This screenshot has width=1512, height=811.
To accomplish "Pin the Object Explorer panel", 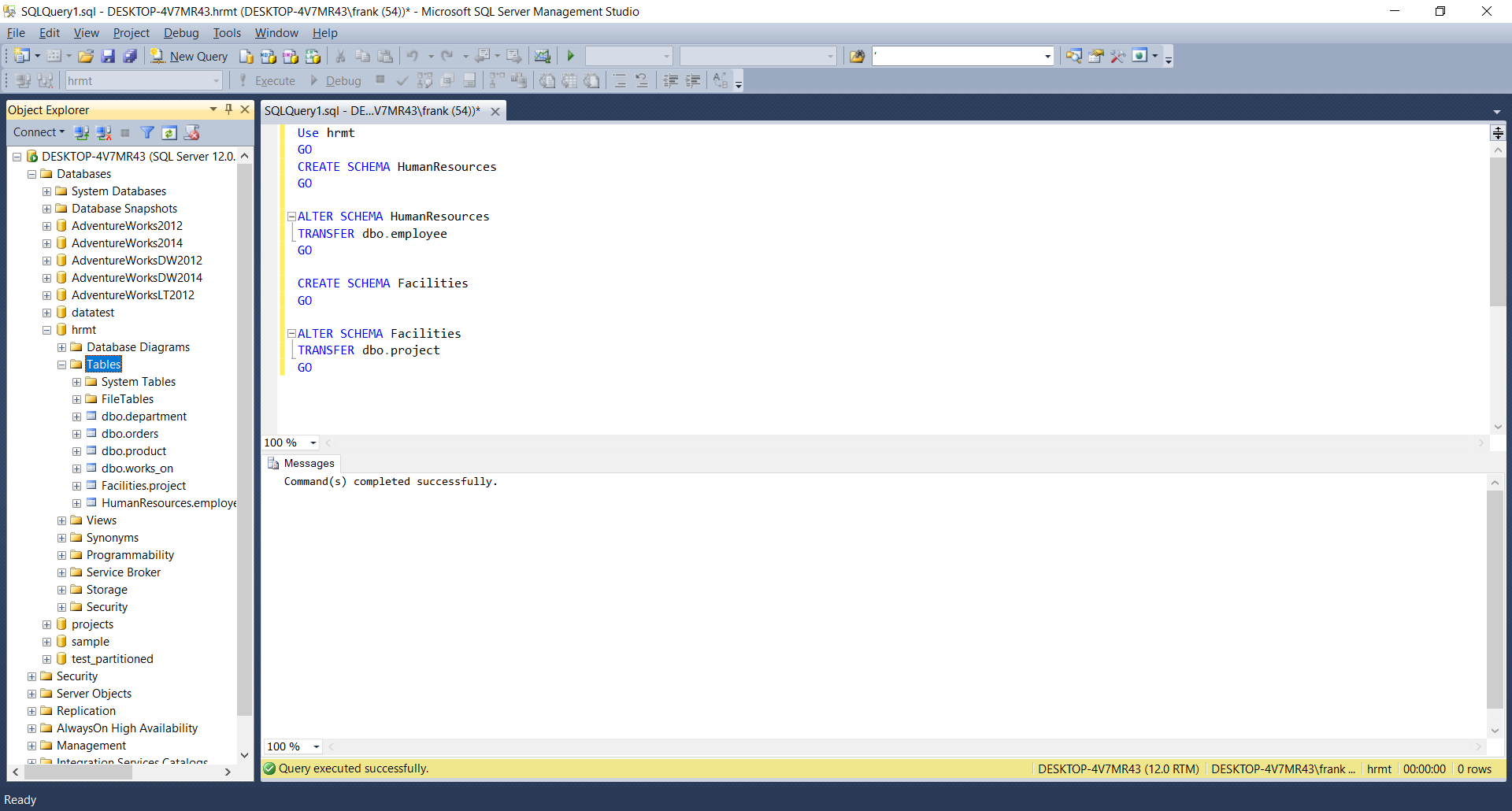I will click(228, 109).
